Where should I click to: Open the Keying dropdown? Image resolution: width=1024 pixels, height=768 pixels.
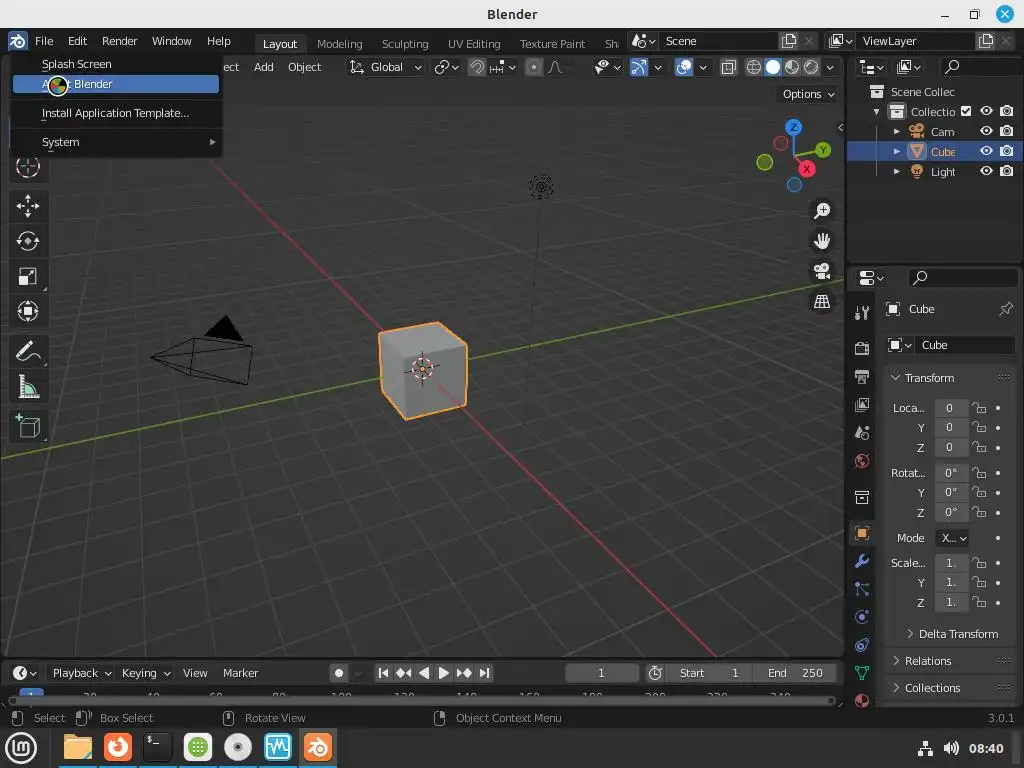point(146,673)
